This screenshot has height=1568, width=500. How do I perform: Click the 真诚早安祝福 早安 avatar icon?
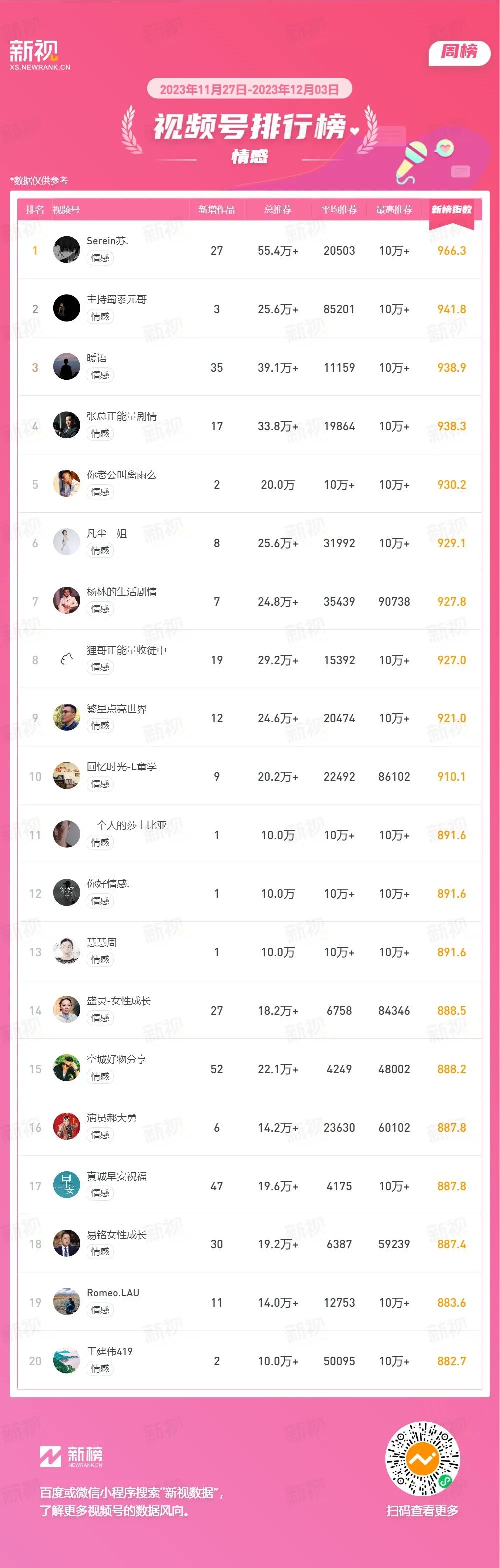67,1185
